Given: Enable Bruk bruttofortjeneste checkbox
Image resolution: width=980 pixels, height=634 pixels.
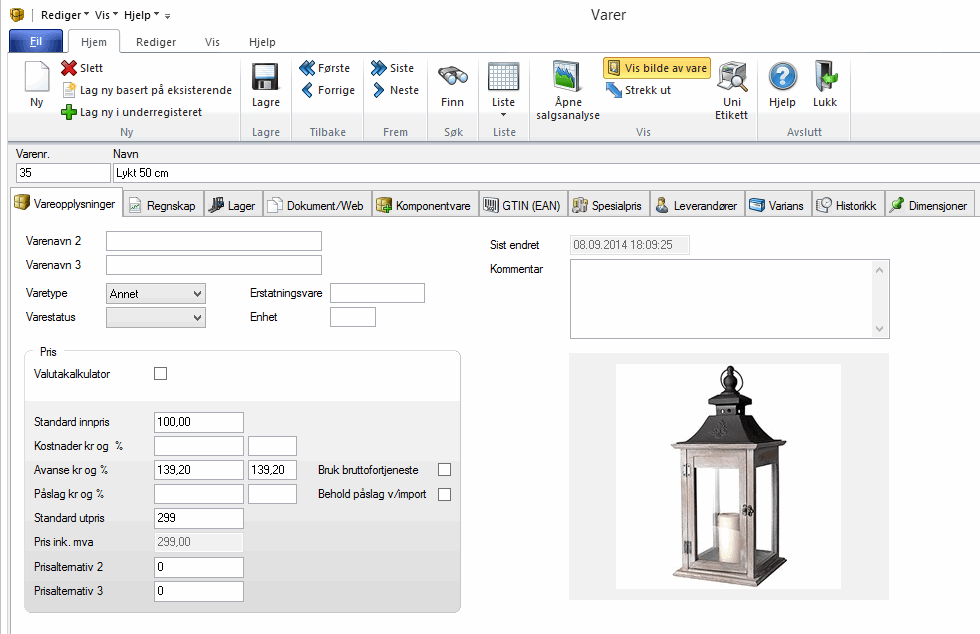Looking at the screenshot, I should tap(444, 469).
